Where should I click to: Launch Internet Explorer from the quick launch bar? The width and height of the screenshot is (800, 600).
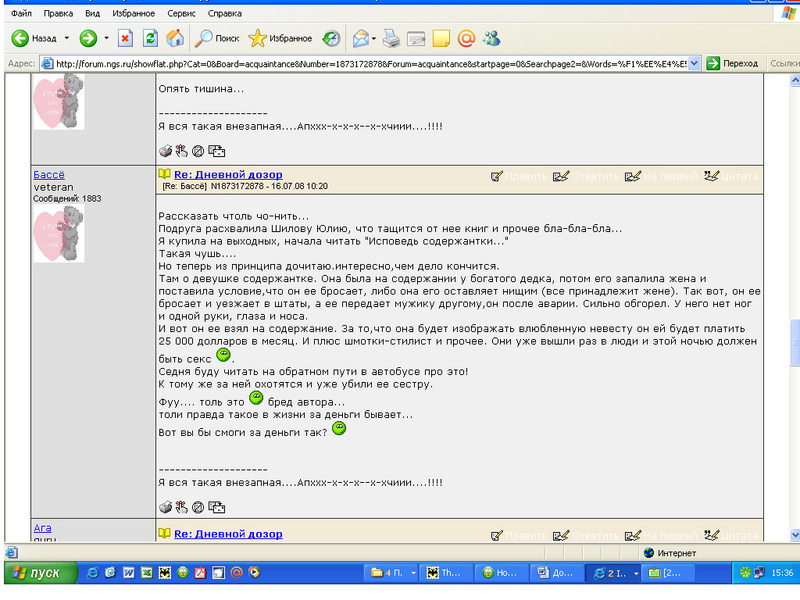pyautogui.click(x=92, y=573)
